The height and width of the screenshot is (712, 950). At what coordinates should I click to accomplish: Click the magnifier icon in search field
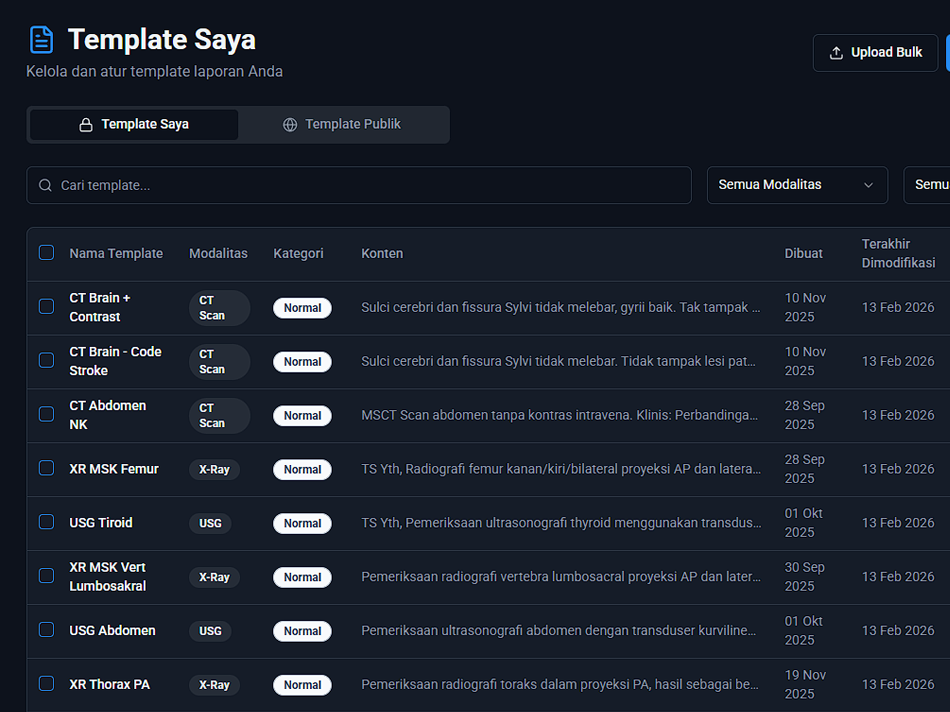tap(45, 185)
